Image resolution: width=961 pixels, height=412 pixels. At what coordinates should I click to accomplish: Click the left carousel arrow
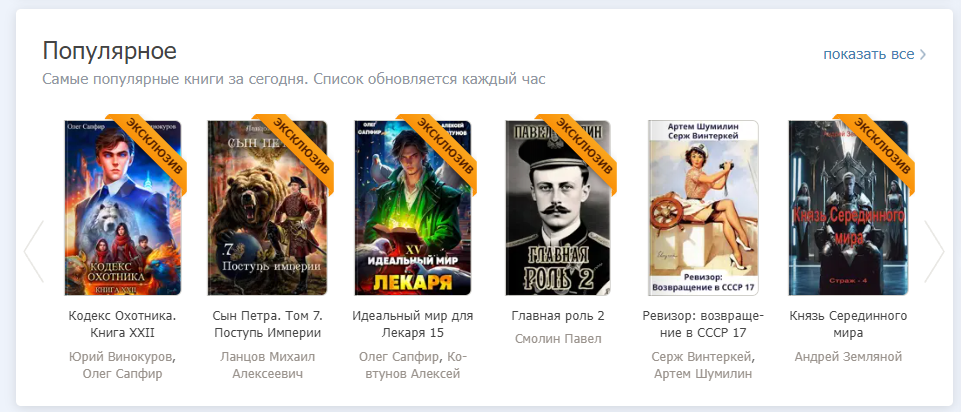[34, 251]
